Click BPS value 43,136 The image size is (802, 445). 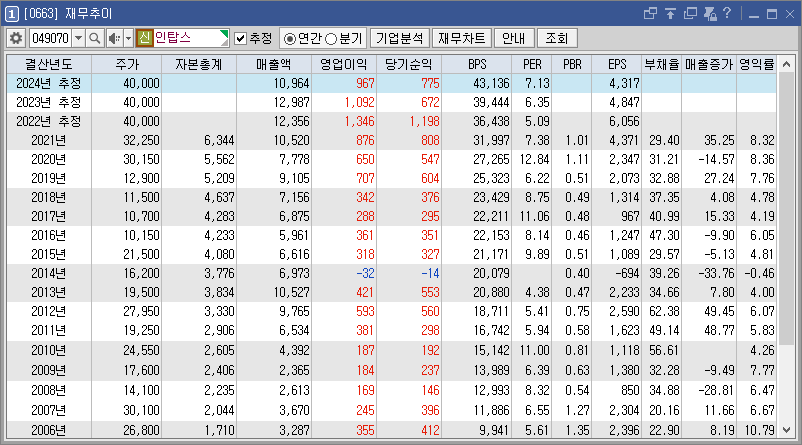(492, 83)
